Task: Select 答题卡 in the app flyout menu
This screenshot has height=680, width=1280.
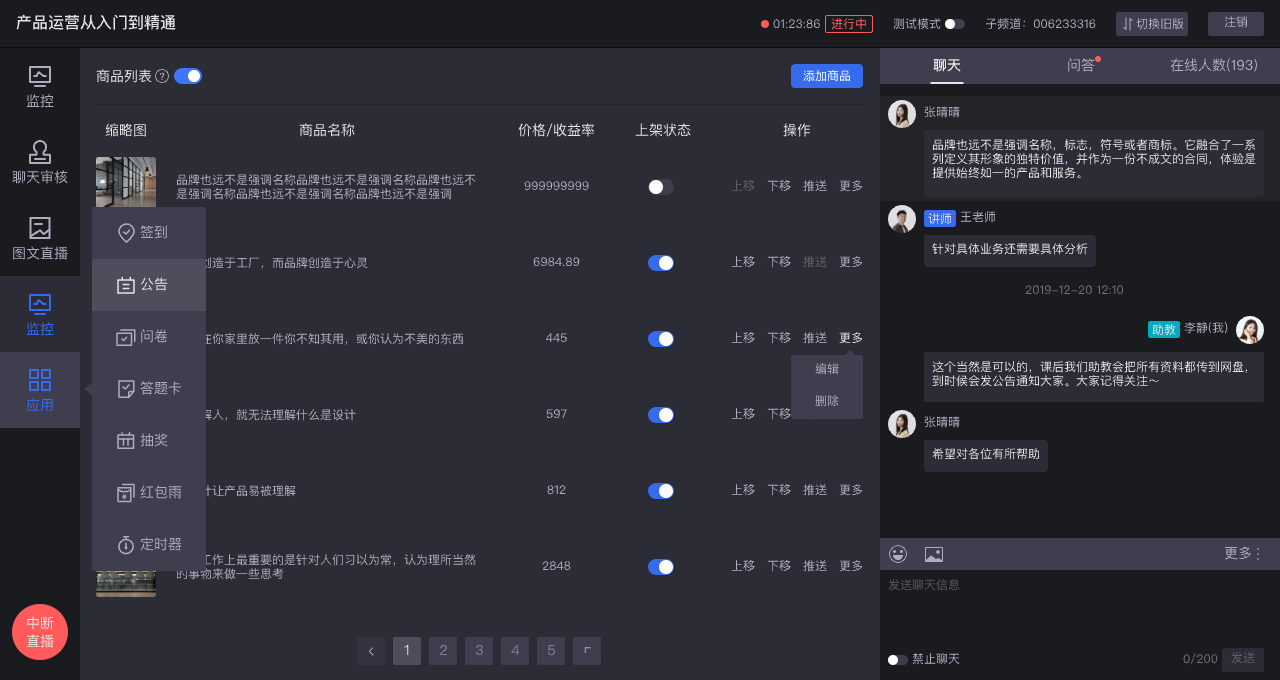Action: tap(149, 389)
